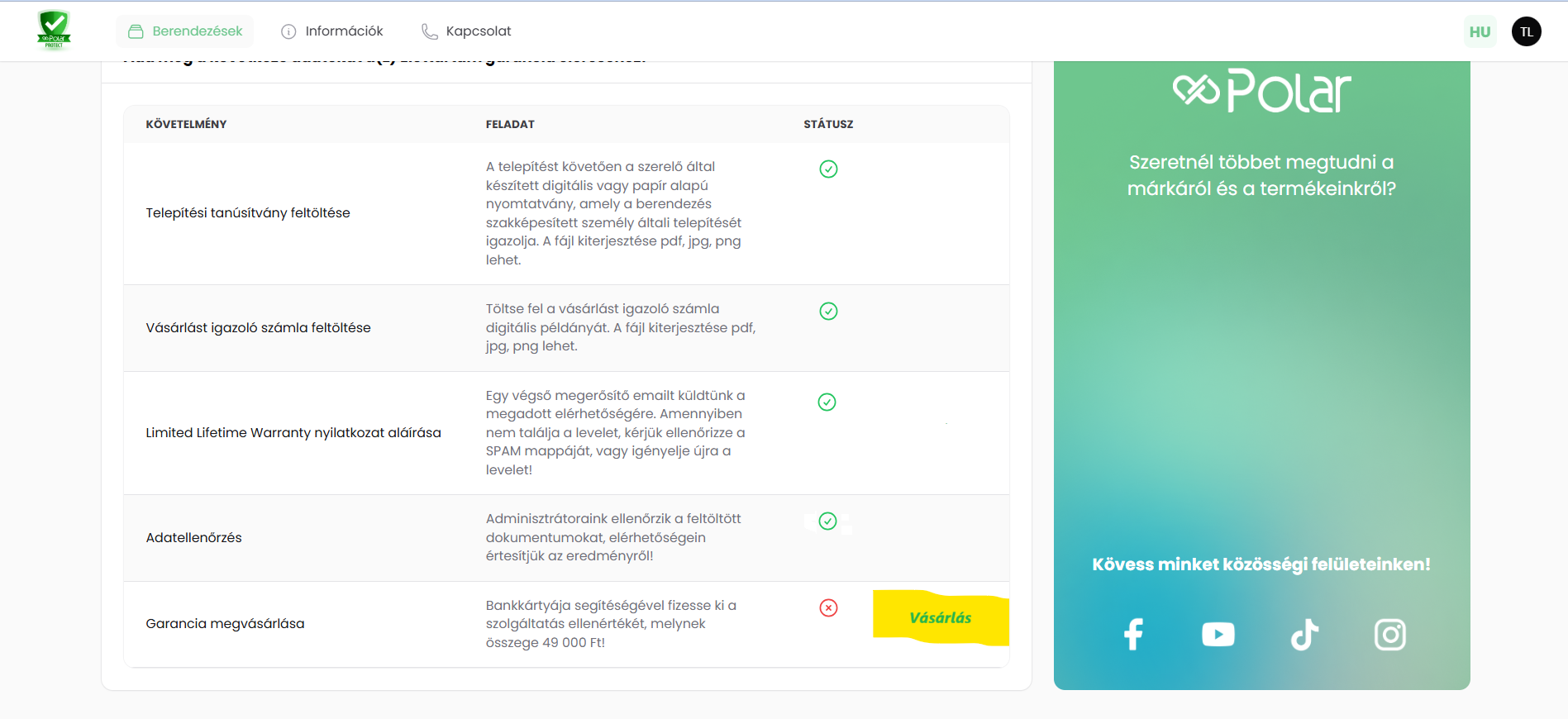This screenshot has height=719, width=1568.
Task: Click the green check for Telepítési tanúsítvány feltöltése
Action: point(828,169)
